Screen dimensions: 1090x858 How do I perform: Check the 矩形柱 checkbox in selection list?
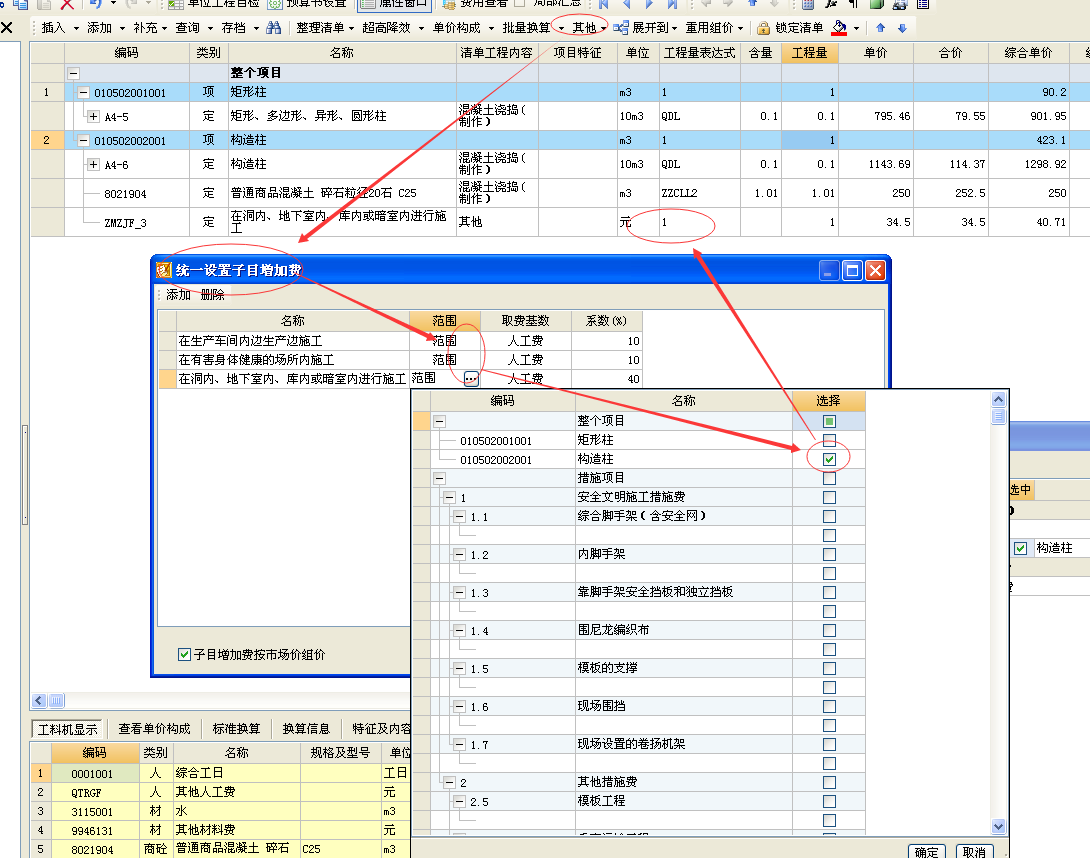[829, 440]
